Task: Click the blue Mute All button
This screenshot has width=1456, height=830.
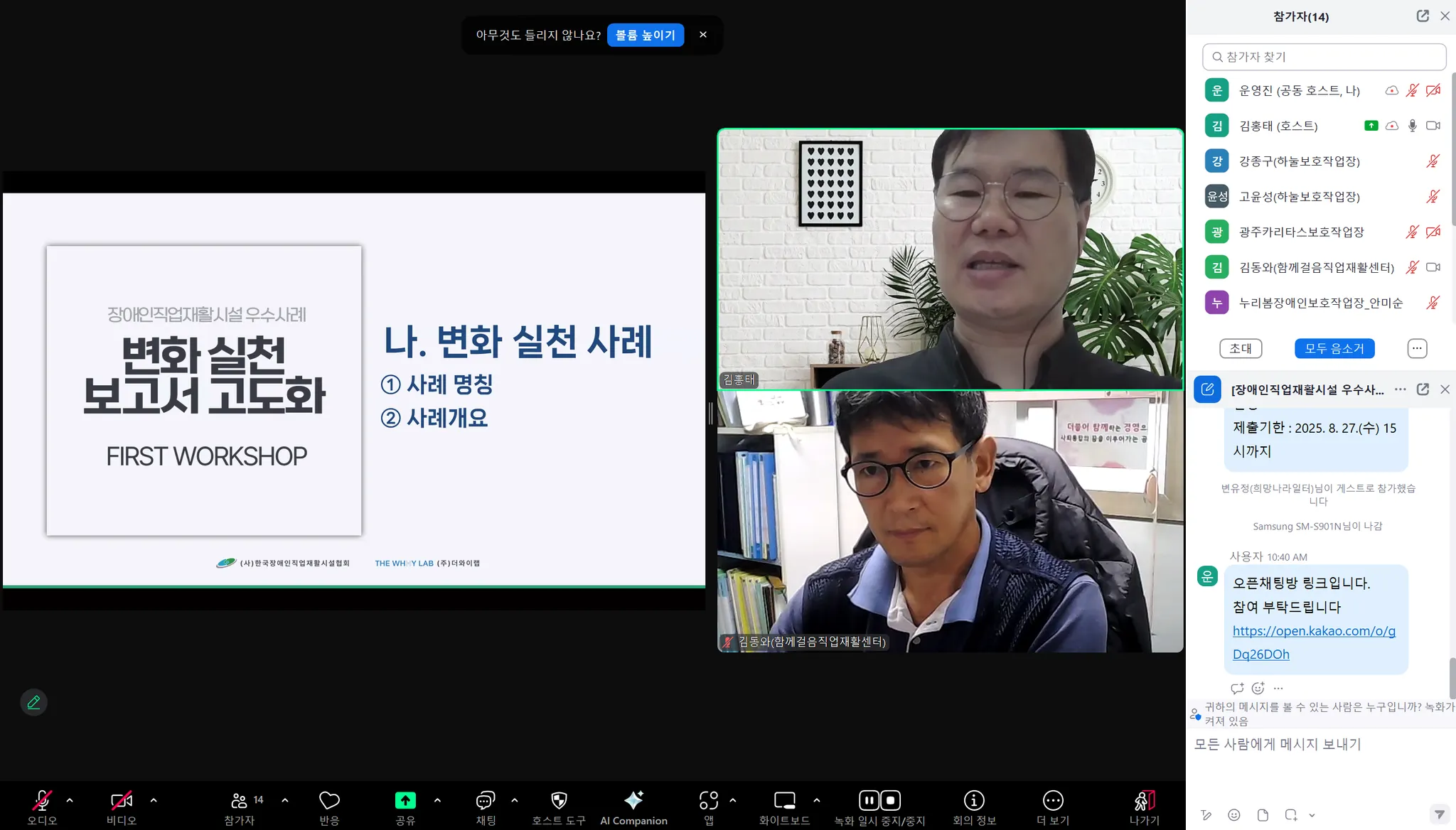Action: pyautogui.click(x=1334, y=348)
